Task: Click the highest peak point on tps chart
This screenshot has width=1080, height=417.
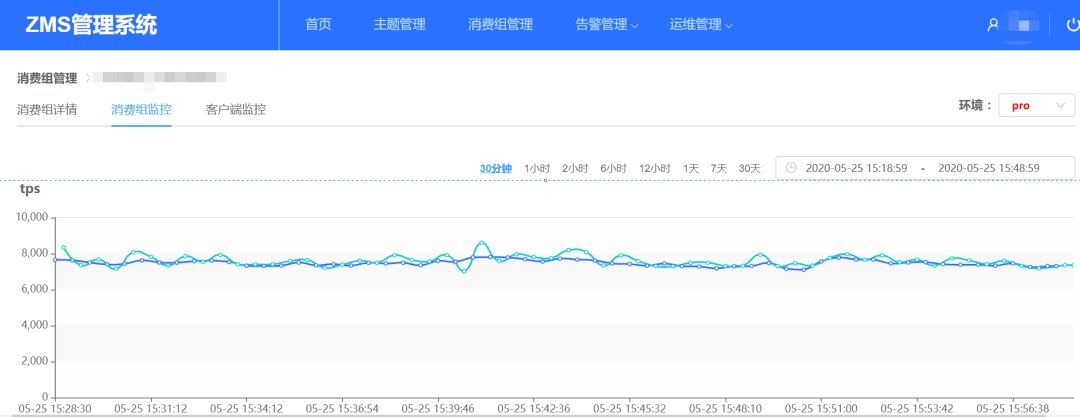Action: [481, 243]
